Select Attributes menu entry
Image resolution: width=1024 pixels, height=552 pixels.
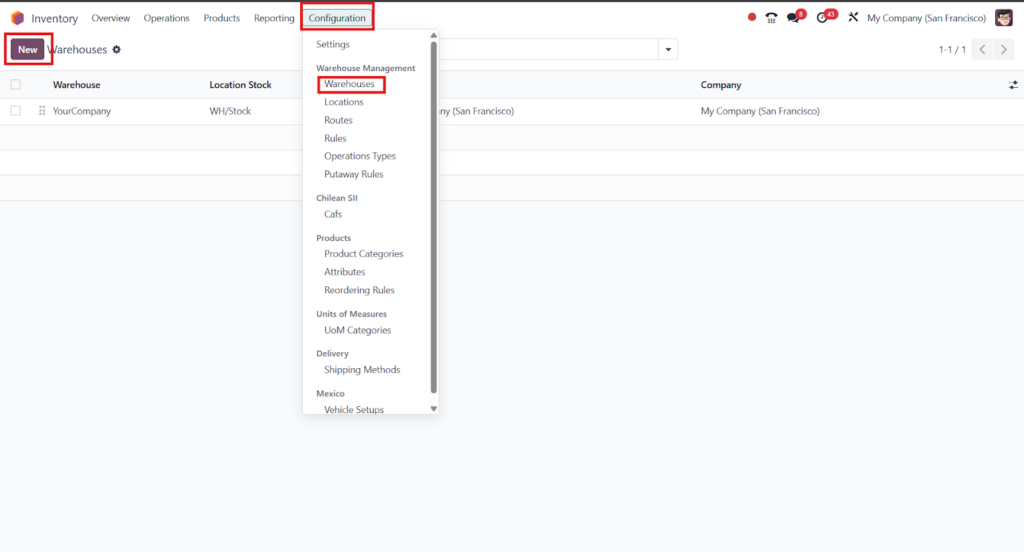click(x=344, y=272)
